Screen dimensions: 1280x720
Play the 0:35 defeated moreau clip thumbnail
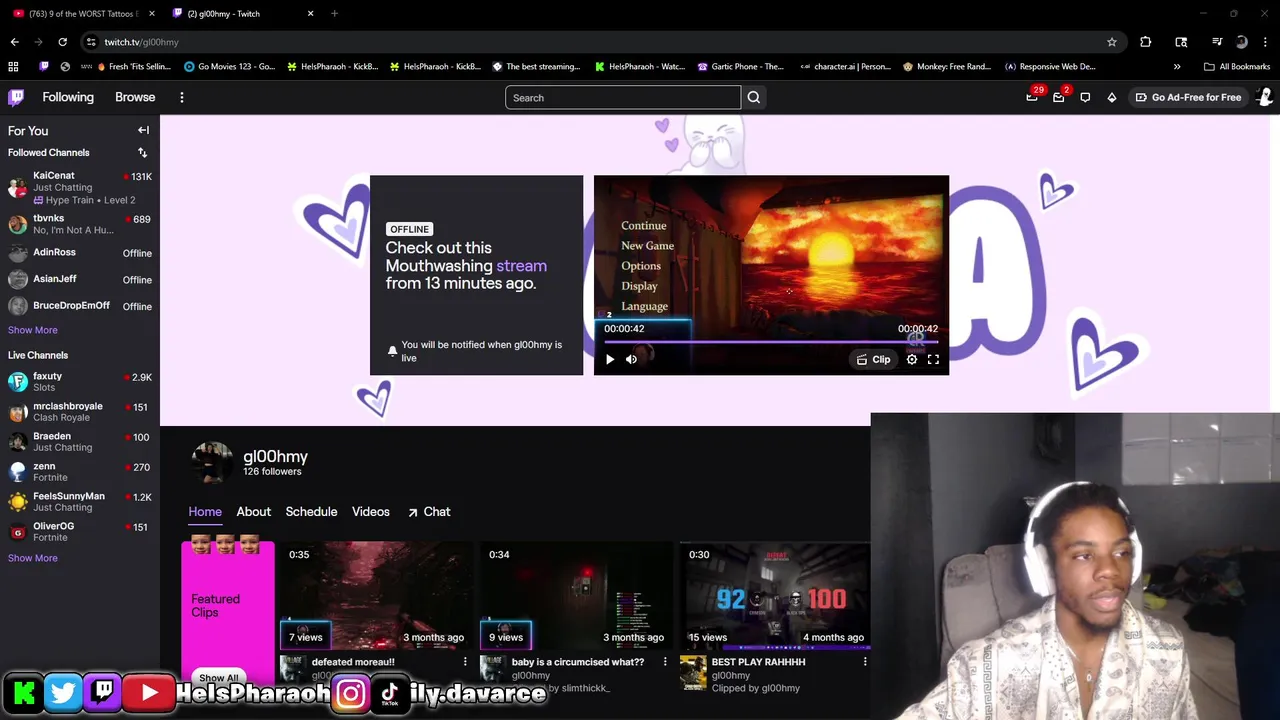point(375,597)
